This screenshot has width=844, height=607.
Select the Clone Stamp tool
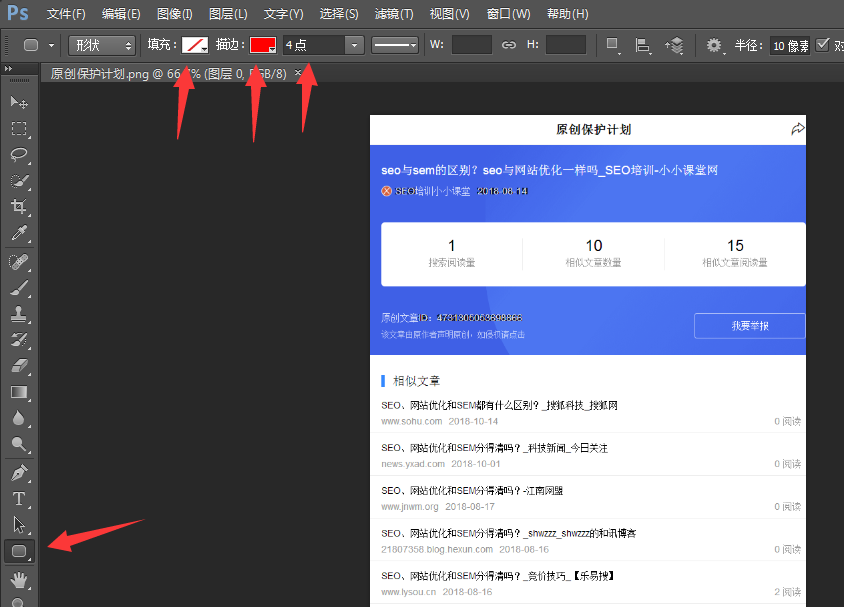click(19, 314)
